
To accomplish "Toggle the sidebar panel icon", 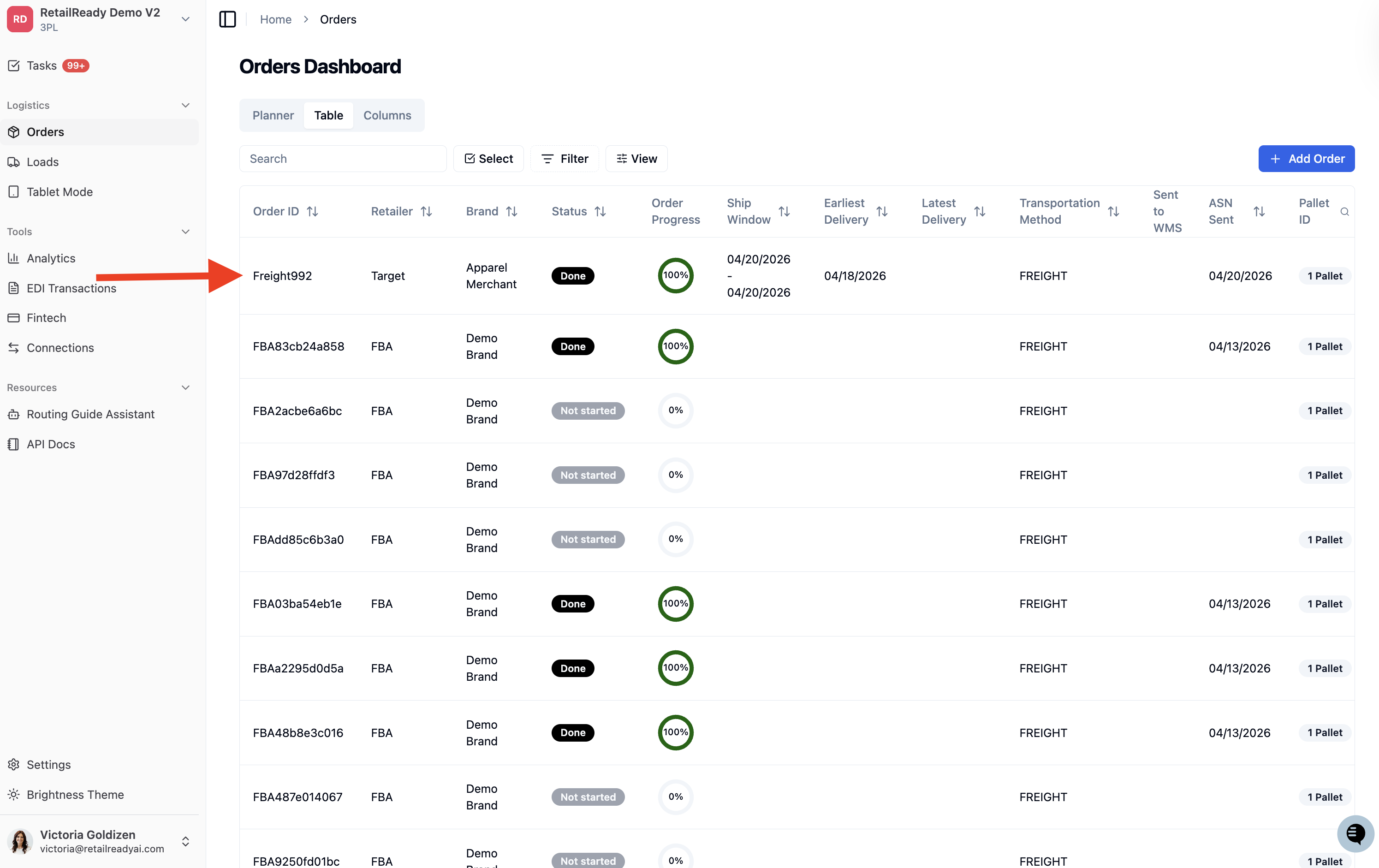I will (227, 19).
